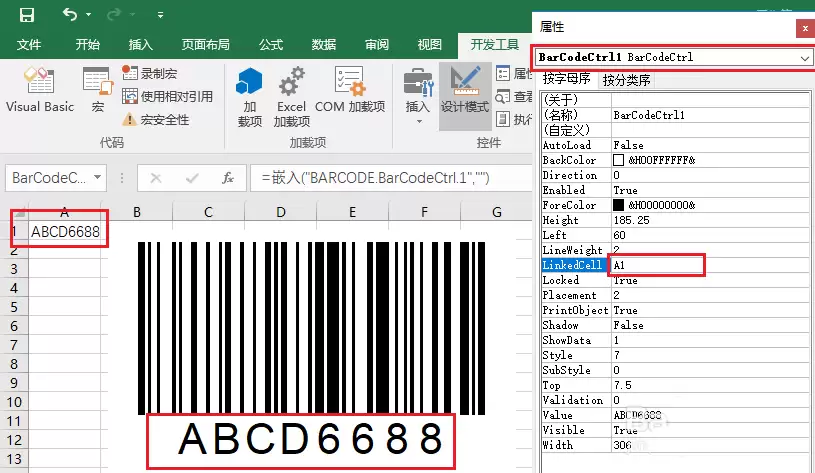815x473 pixels.
Task: Open Excel 加载项 add-ins
Action: click(292, 97)
